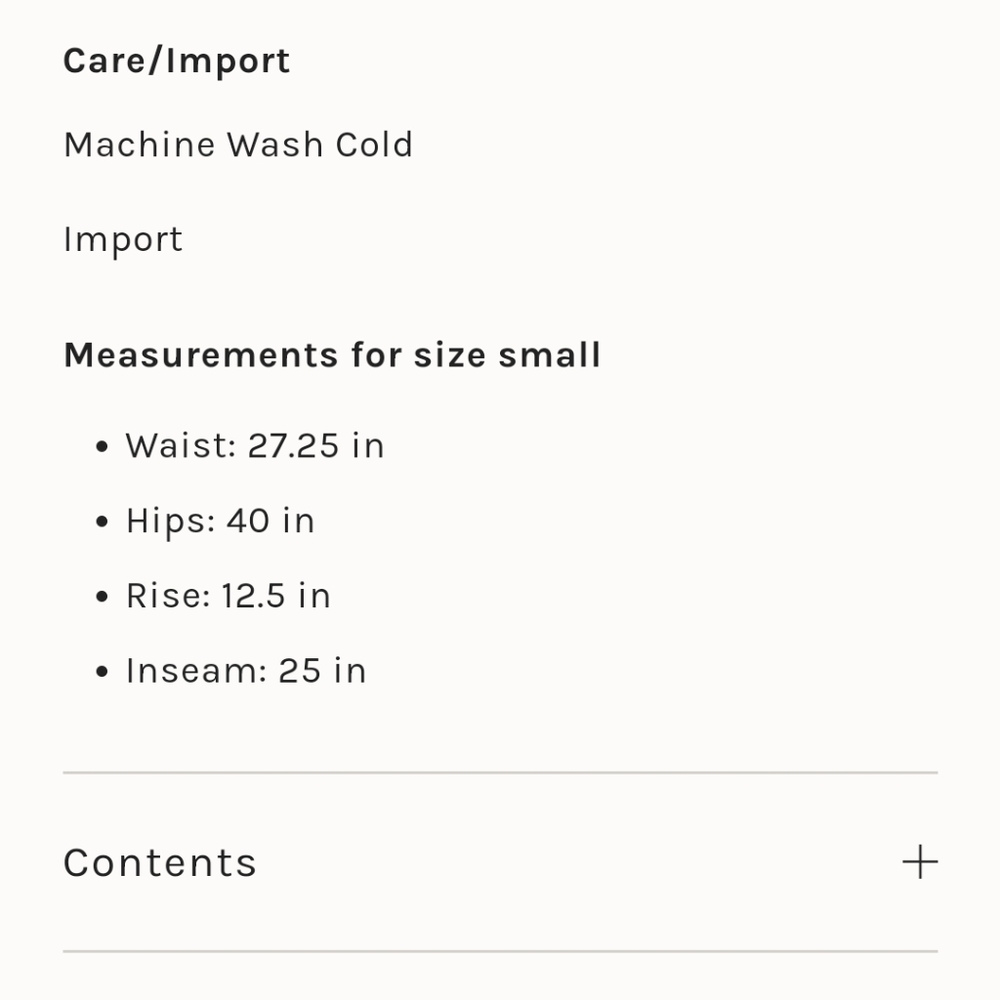Viewport: 1000px width, 1000px height.
Task: Click empty space in the Contents row
Action: 574,862
